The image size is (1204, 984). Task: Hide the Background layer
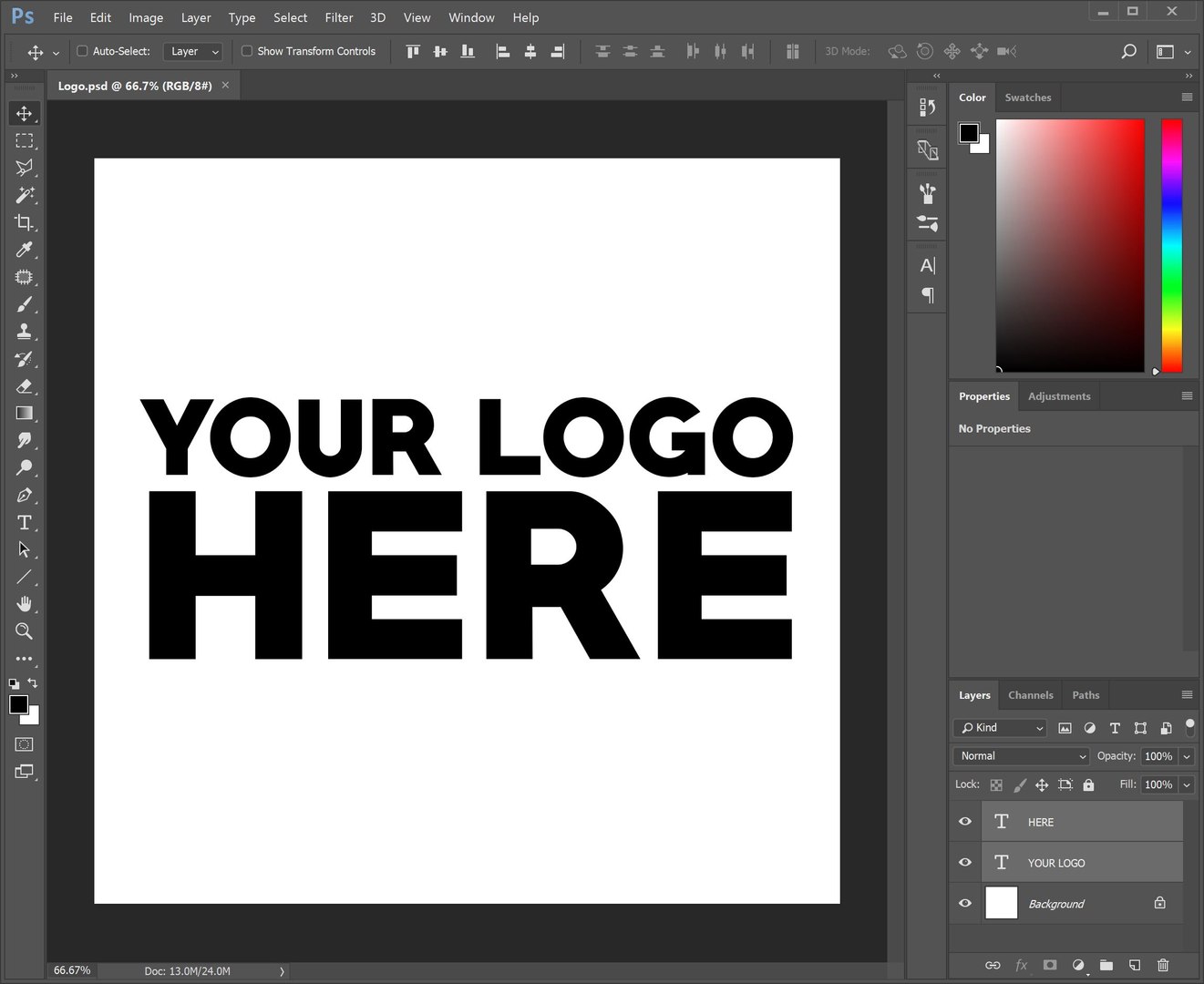click(x=965, y=903)
